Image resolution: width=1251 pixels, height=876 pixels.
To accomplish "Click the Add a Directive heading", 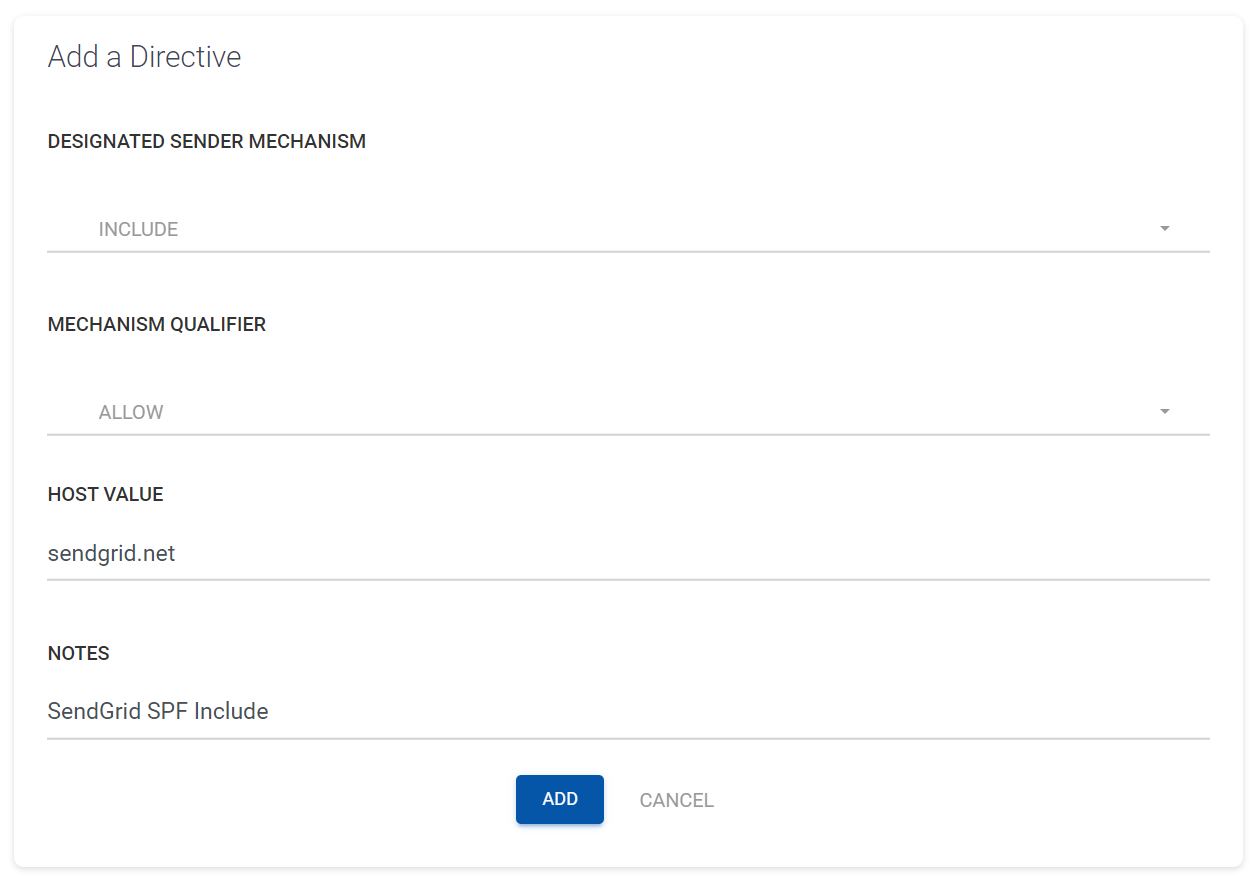I will pyautogui.click(x=144, y=57).
